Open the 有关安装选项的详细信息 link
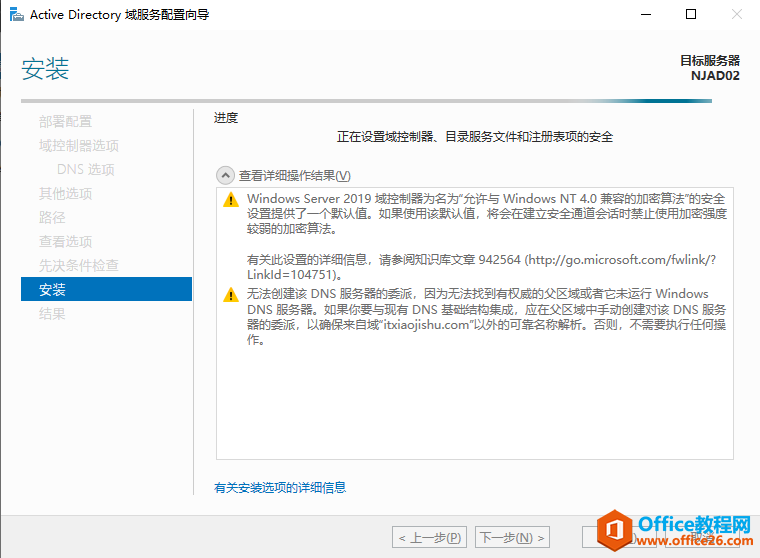Screen dimensions: 760x558 280,487
